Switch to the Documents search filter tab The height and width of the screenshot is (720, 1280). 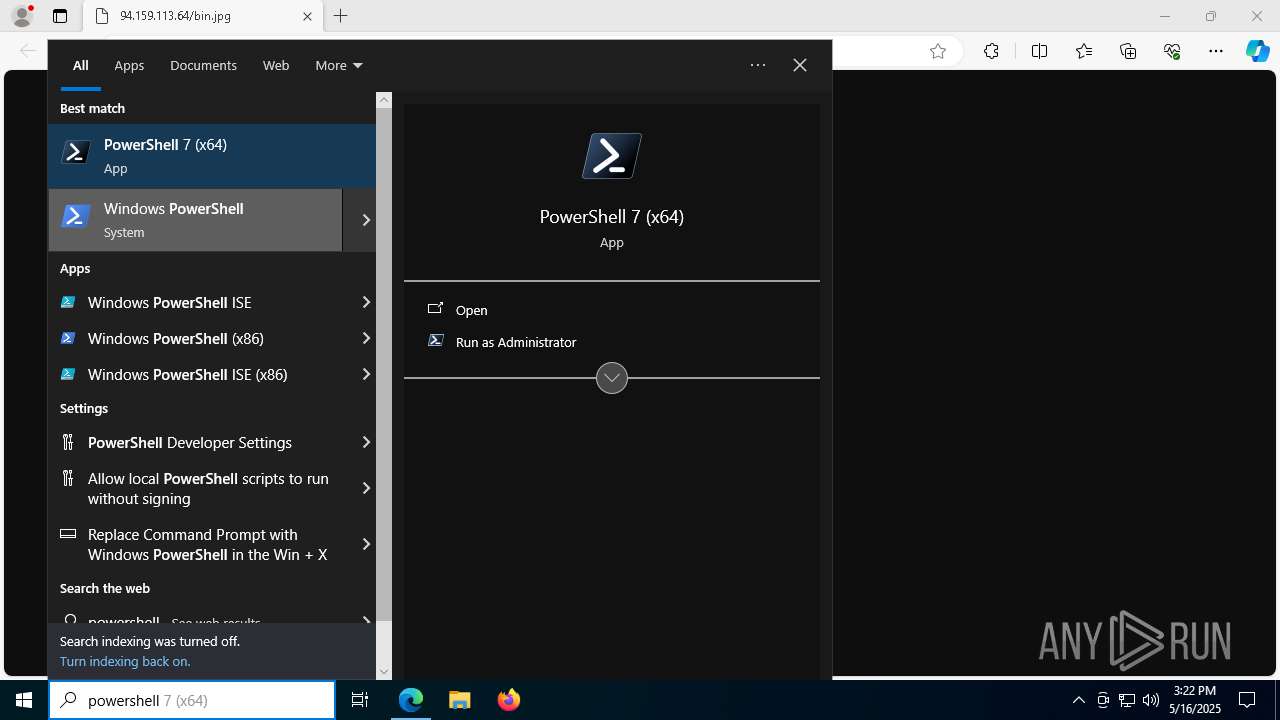tap(203, 65)
